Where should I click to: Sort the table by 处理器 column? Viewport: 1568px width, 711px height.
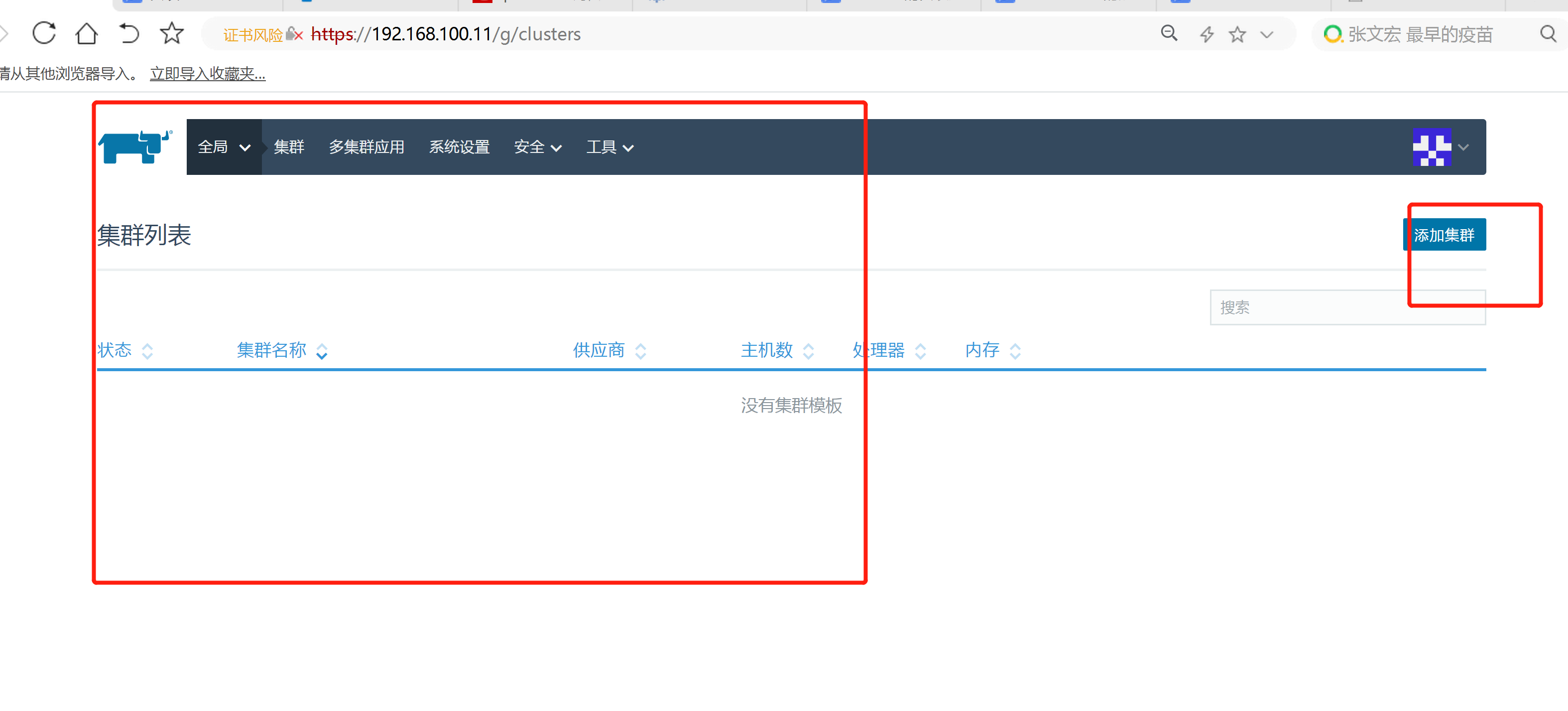click(889, 350)
